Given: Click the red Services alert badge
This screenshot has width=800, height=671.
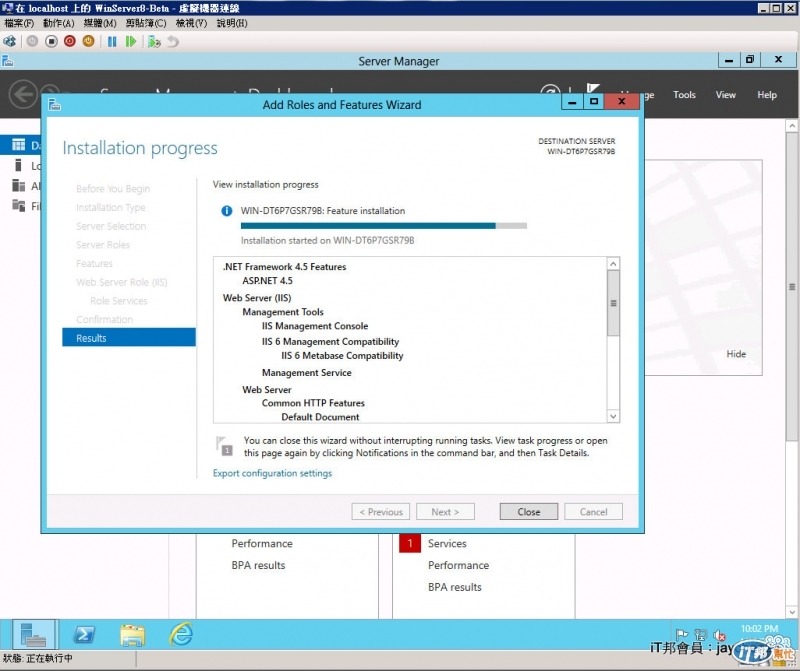Looking at the screenshot, I should (x=410, y=543).
